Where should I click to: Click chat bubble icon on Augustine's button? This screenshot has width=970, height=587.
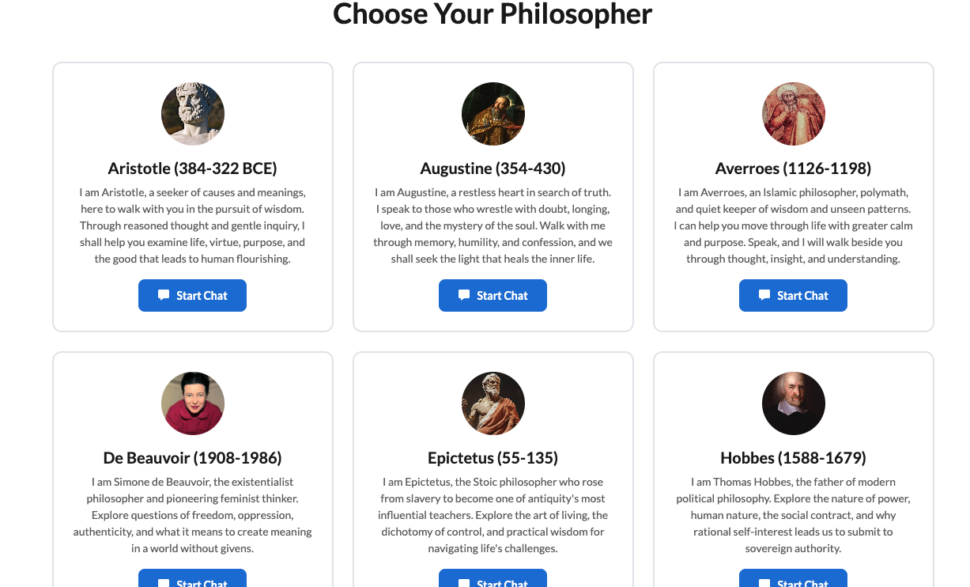(x=464, y=295)
